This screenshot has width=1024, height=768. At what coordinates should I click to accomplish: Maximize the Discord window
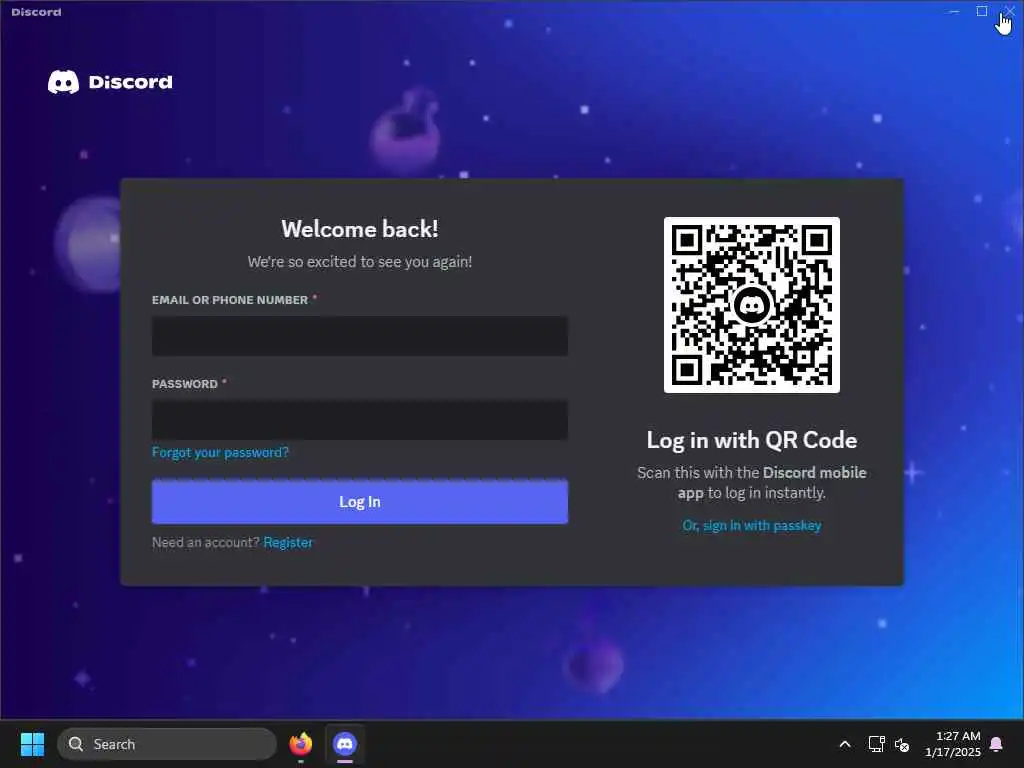(982, 11)
